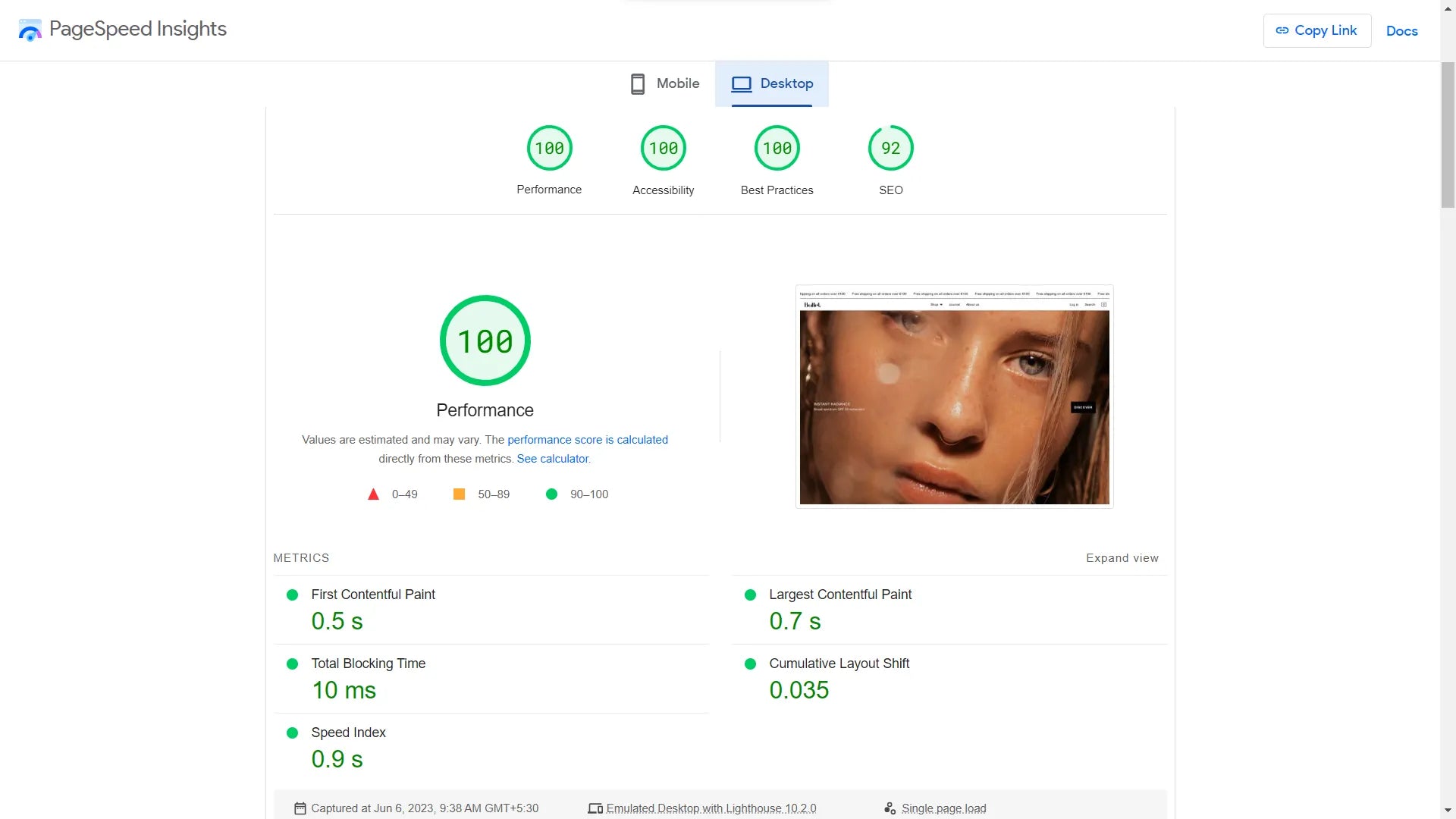Open the performance score is calculated link
Image resolution: width=1456 pixels, height=819 pixels.
click(x=587, y=440)
